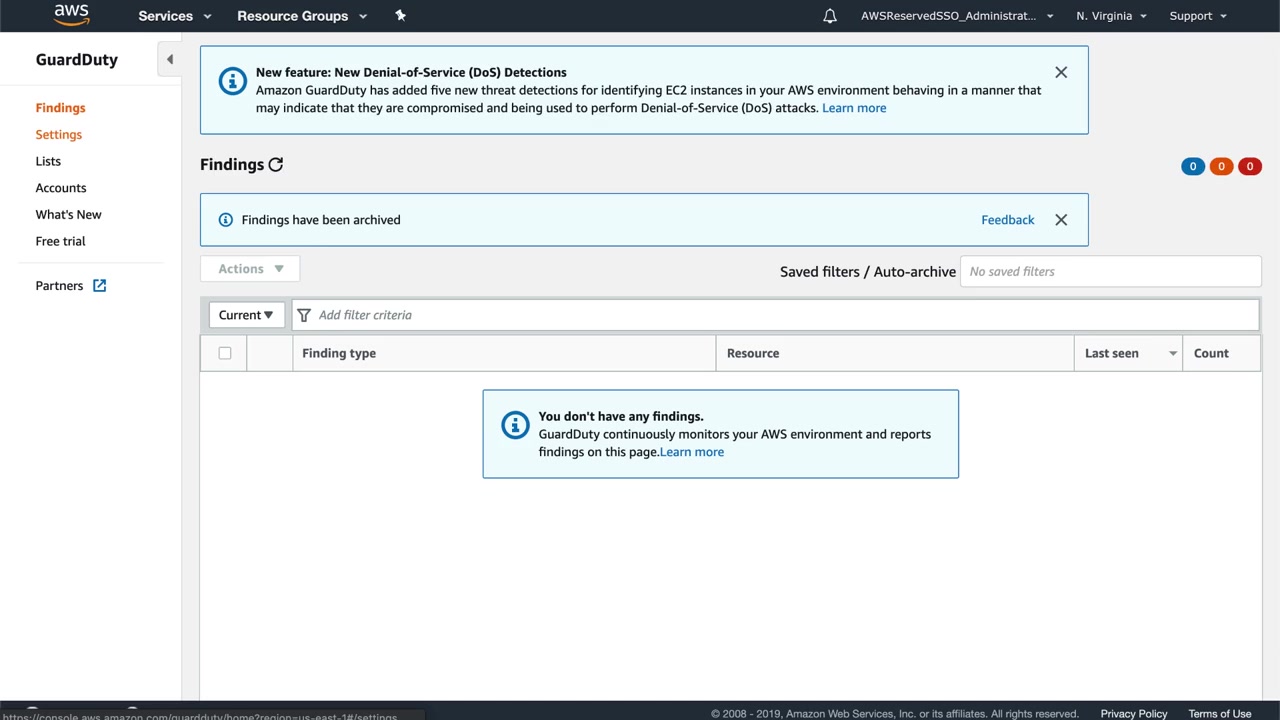Expand the Resource Groups menu
The width and height of the screenshot is (1280, 720).
coord(301,16)
